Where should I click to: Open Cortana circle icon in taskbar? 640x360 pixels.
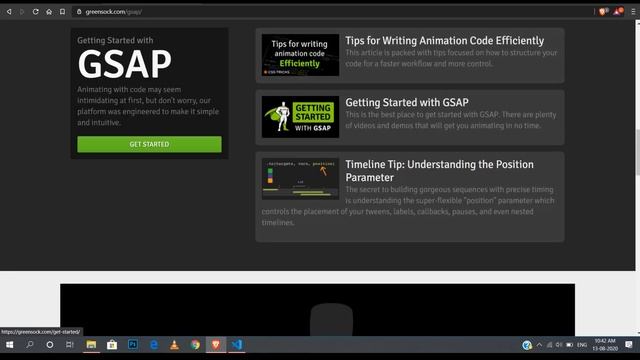pyautogui.click(x=50, y=345)
